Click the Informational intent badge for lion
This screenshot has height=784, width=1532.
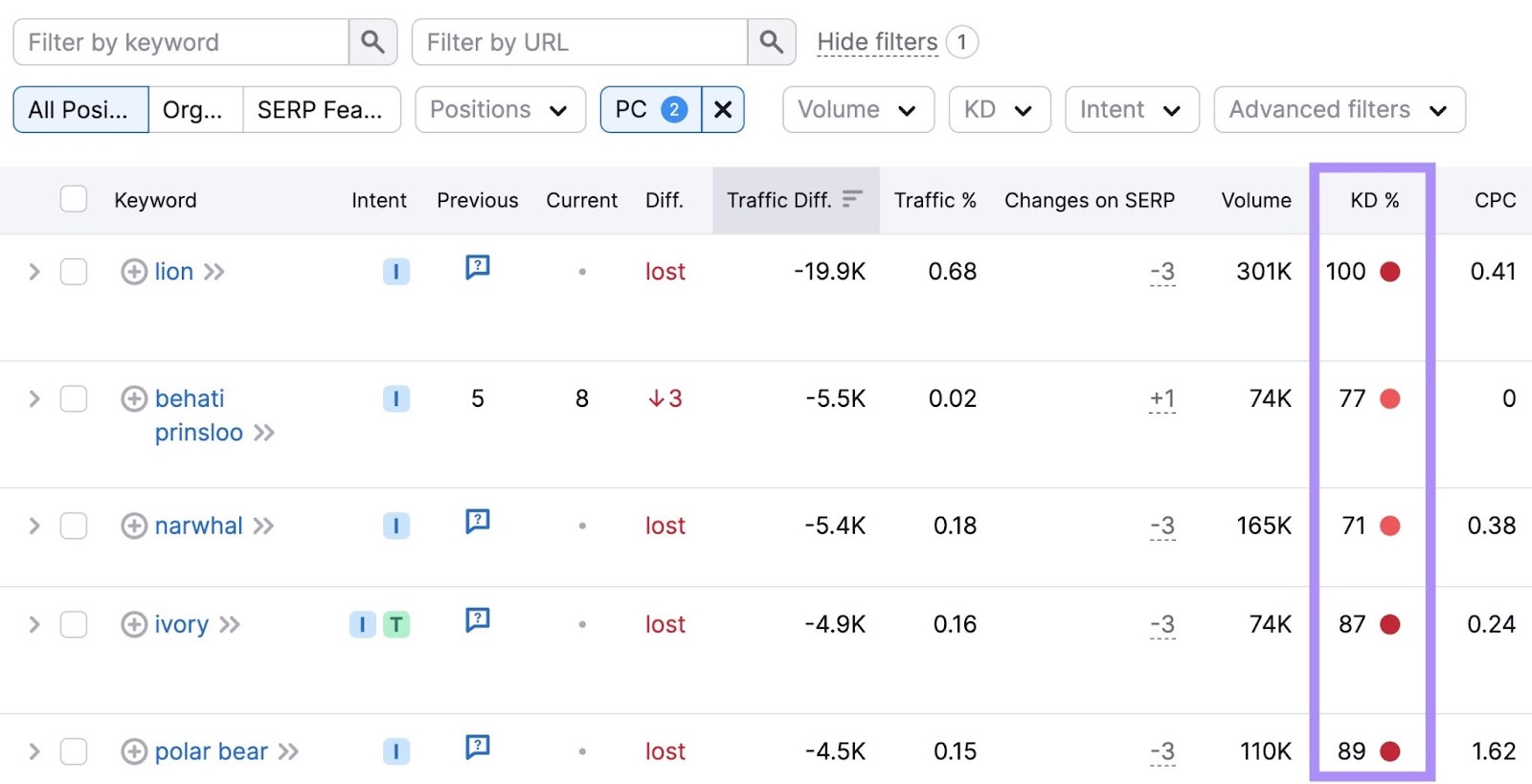point(396,272)
